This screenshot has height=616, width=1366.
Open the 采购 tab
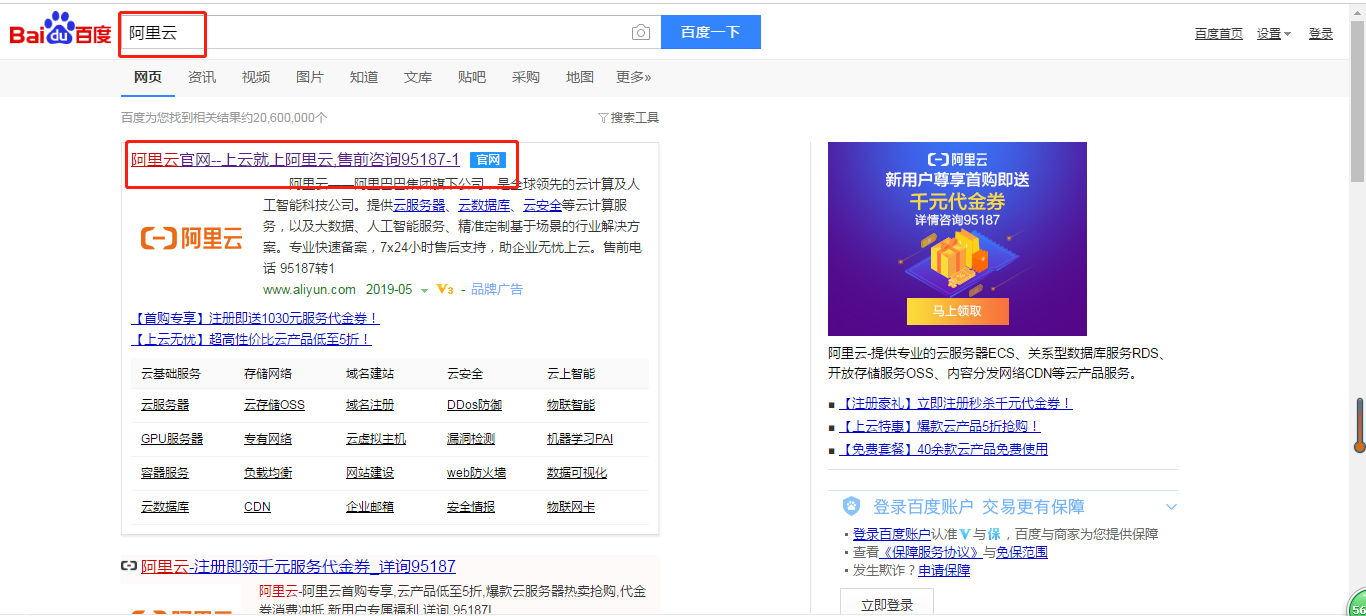(526, 77)
